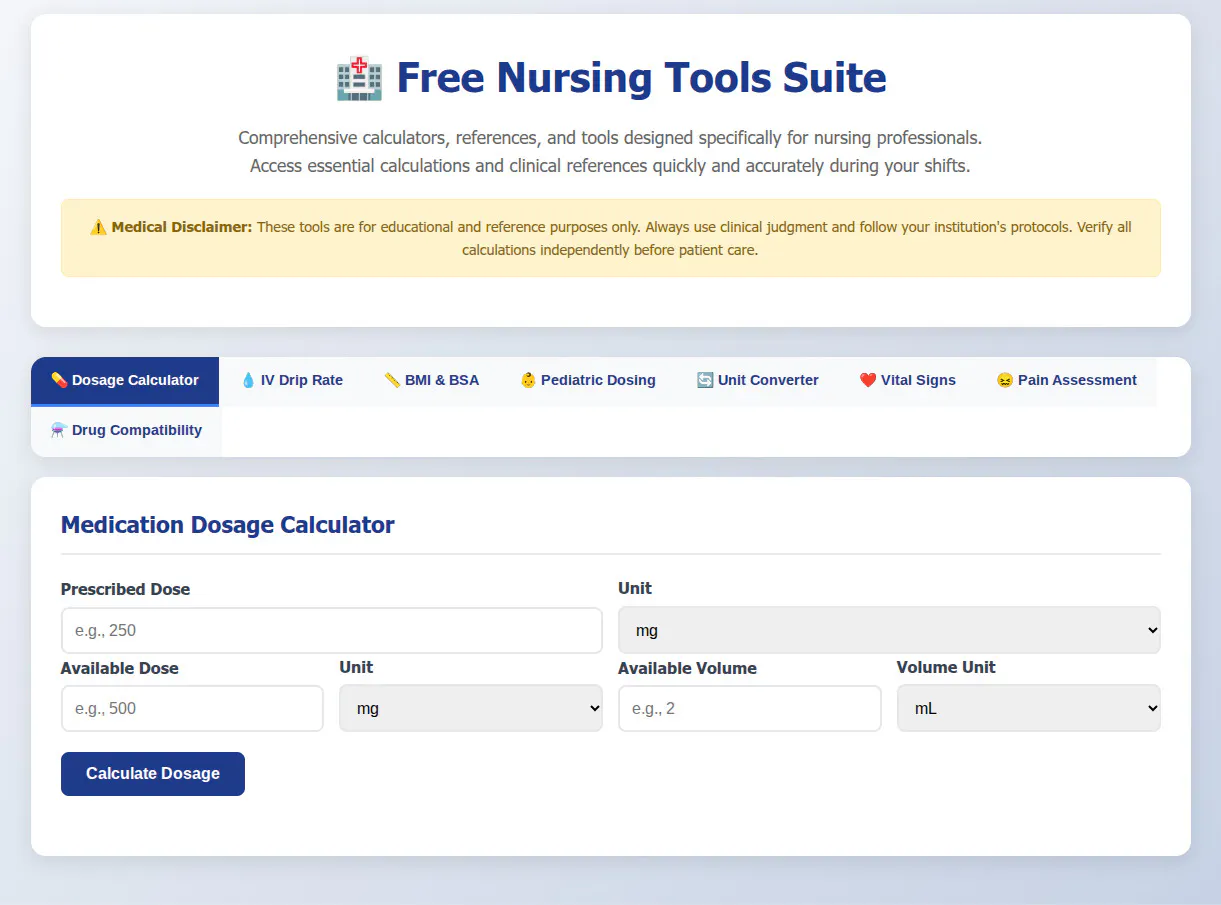The width and height of the screenshot is (1221, 905).
Task: Click the "Available Dose" label
Action: (x=119, y=668)
